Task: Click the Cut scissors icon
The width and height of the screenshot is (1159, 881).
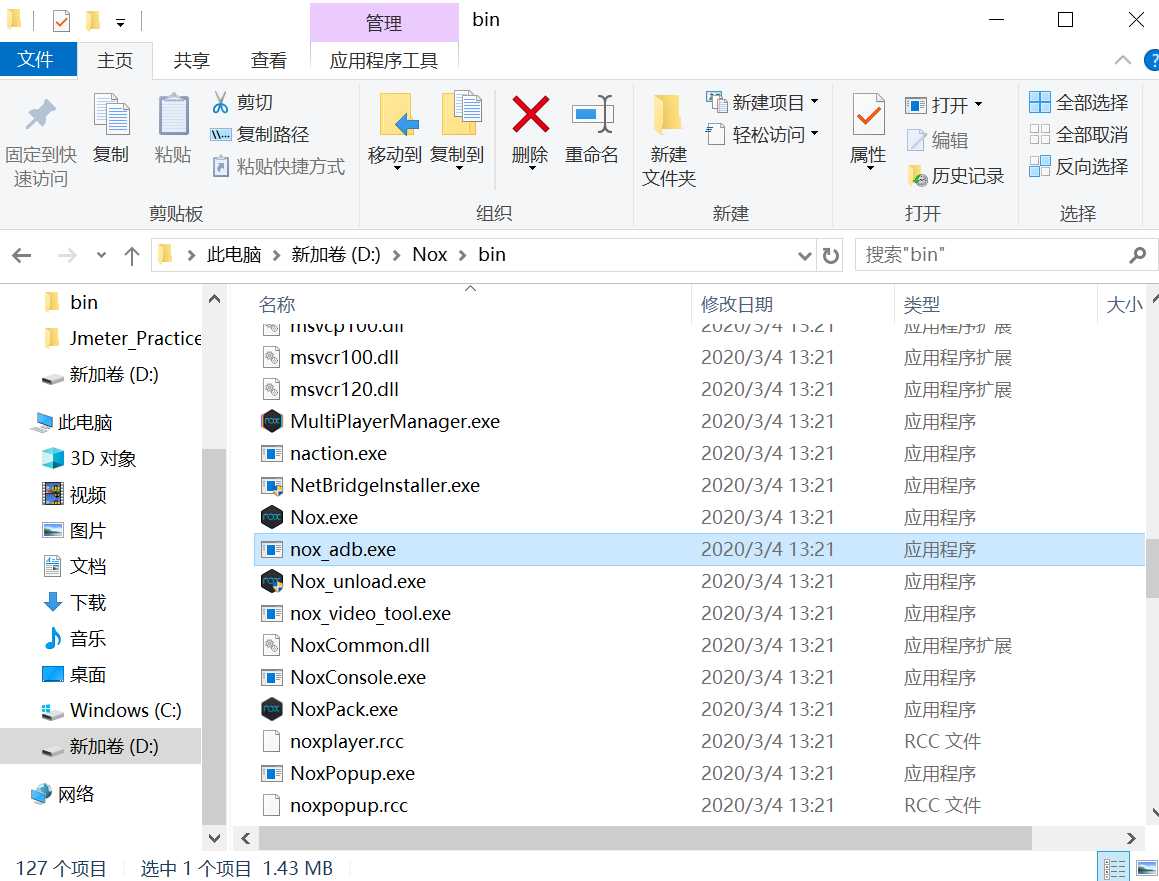Action: [x=220, y=102]
